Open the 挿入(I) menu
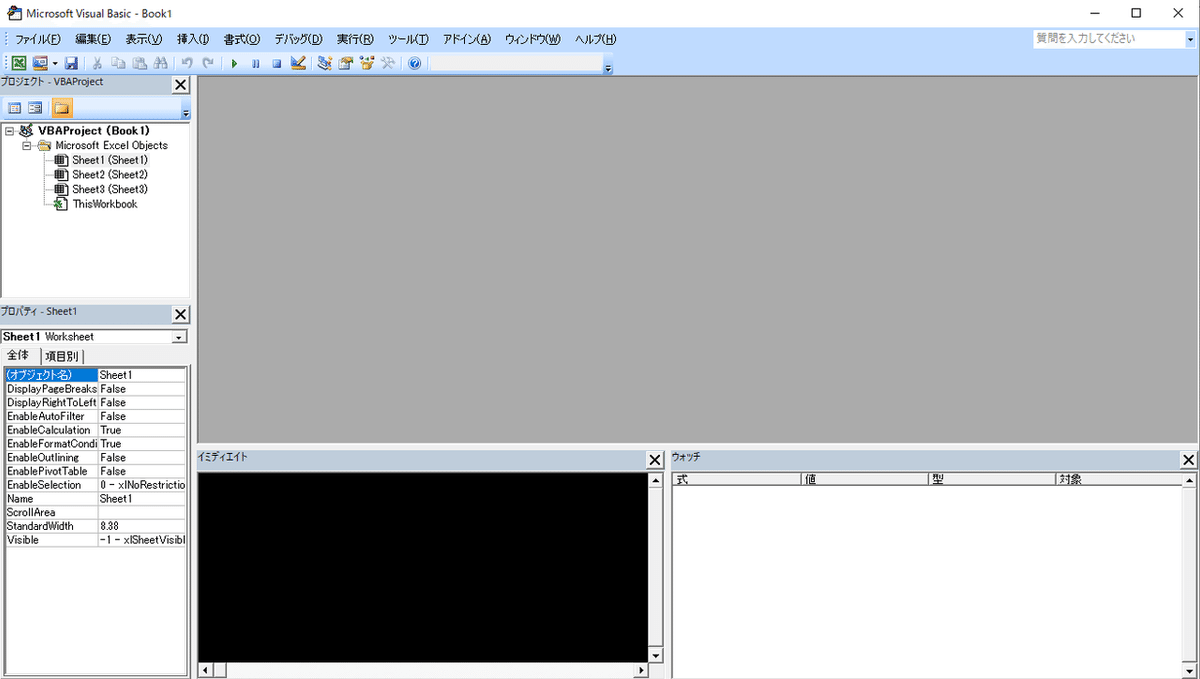This screenshot has width=1200, height=679. tap(193, 39)
